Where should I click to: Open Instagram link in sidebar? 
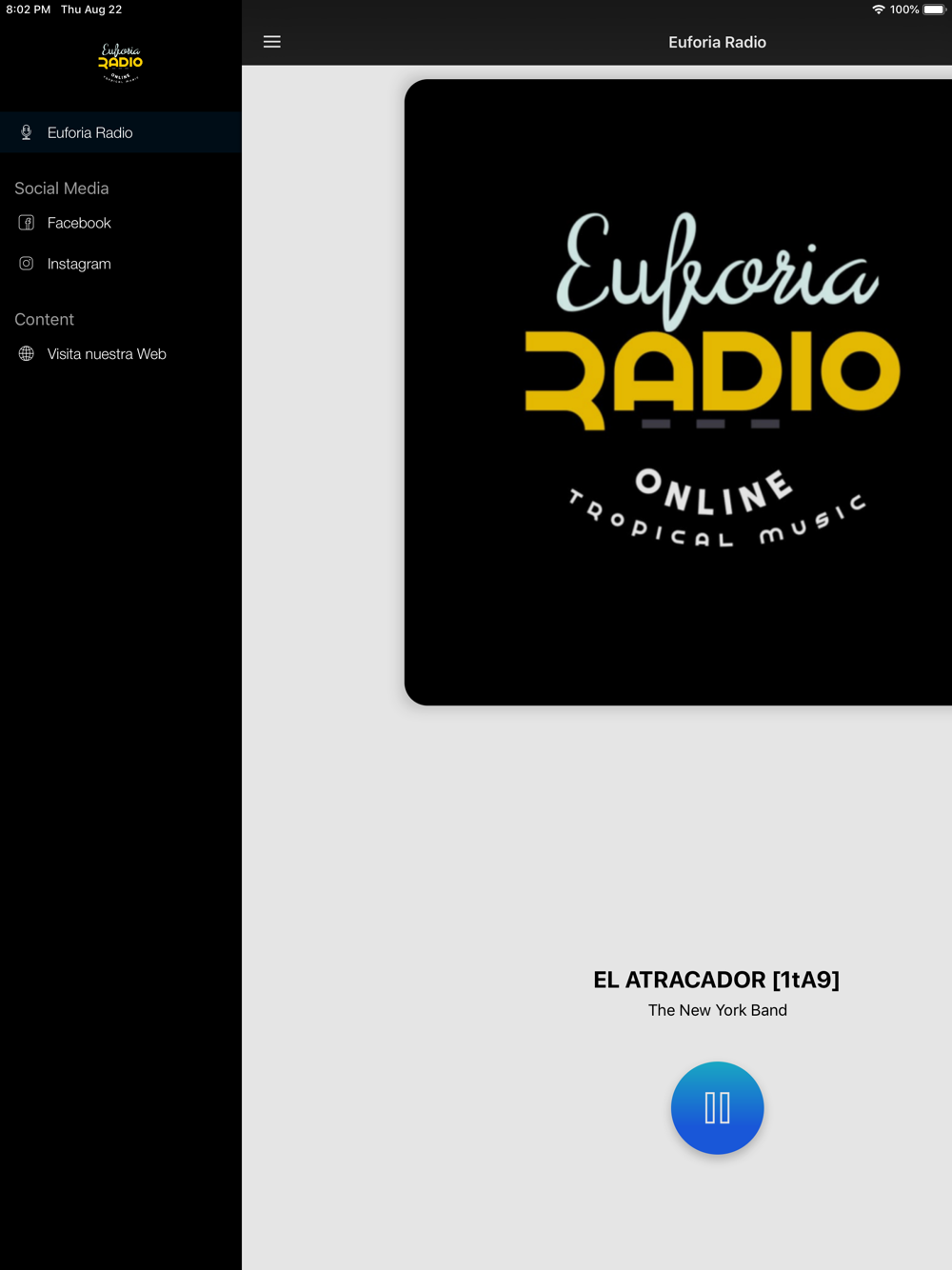121,264
